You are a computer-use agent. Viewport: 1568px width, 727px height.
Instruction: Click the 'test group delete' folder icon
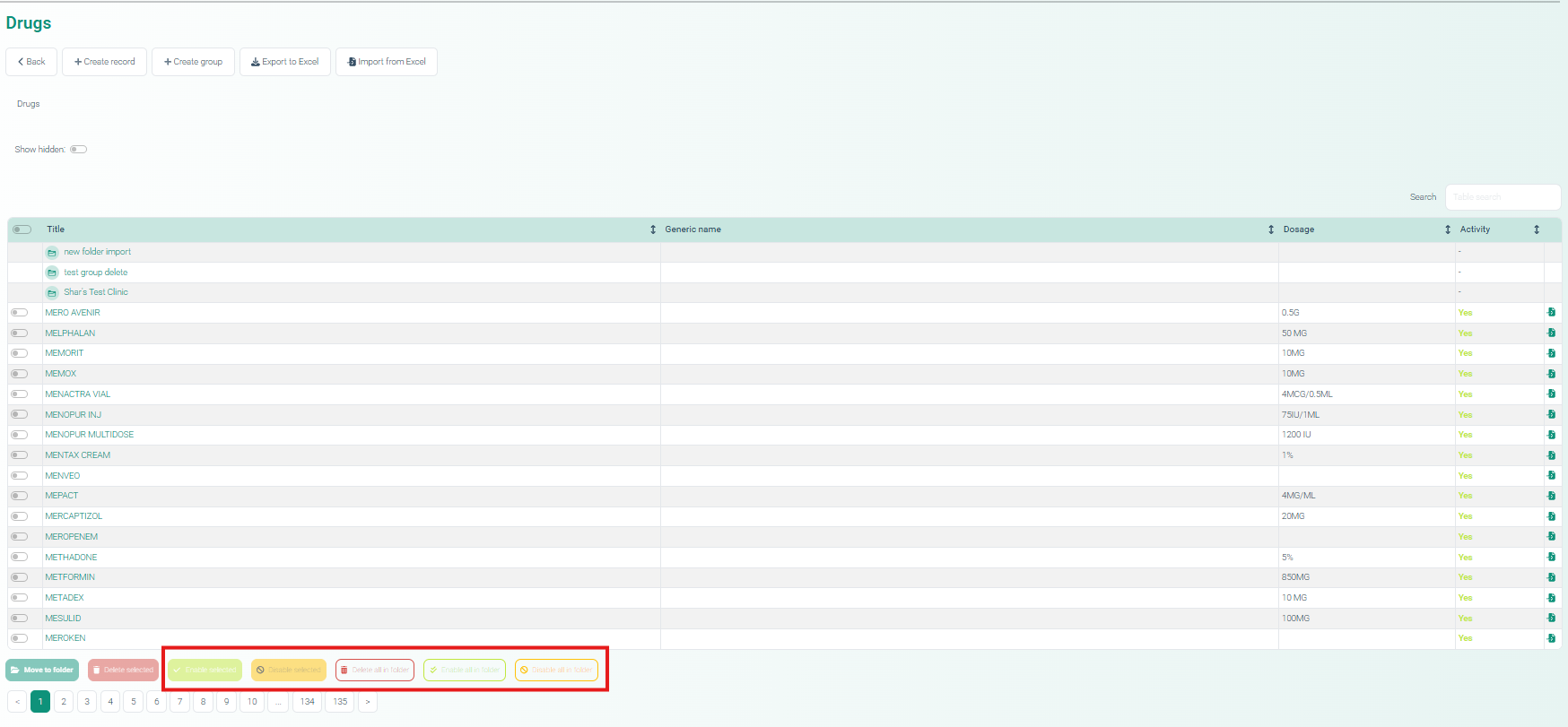pos(52,273)
